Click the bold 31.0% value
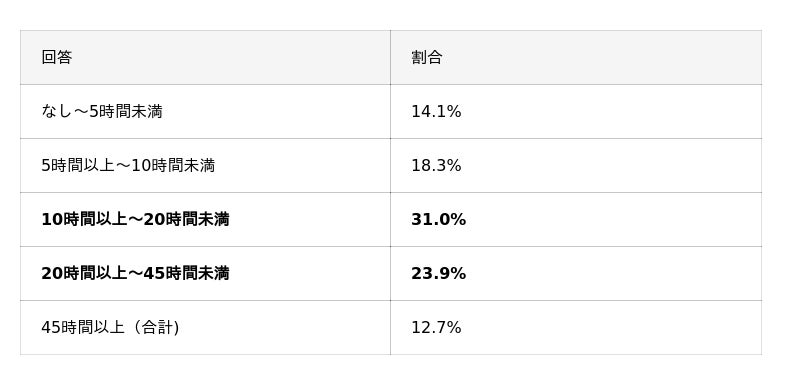 [x=439, y=219]
